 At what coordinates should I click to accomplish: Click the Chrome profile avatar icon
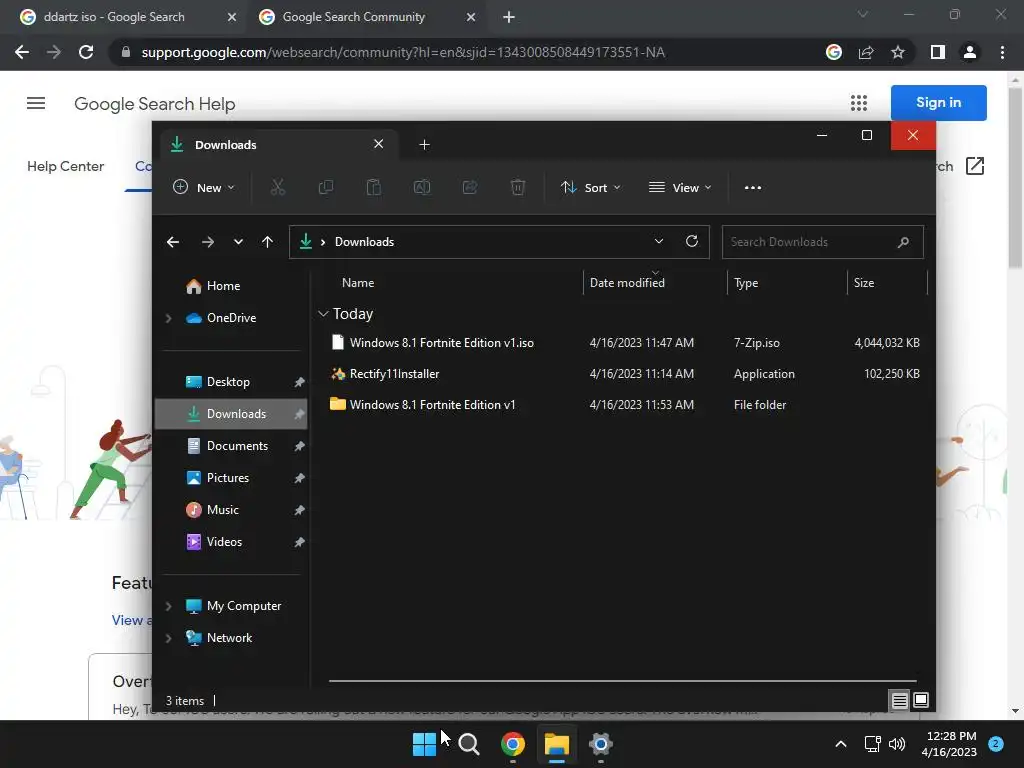pos(970,52)
